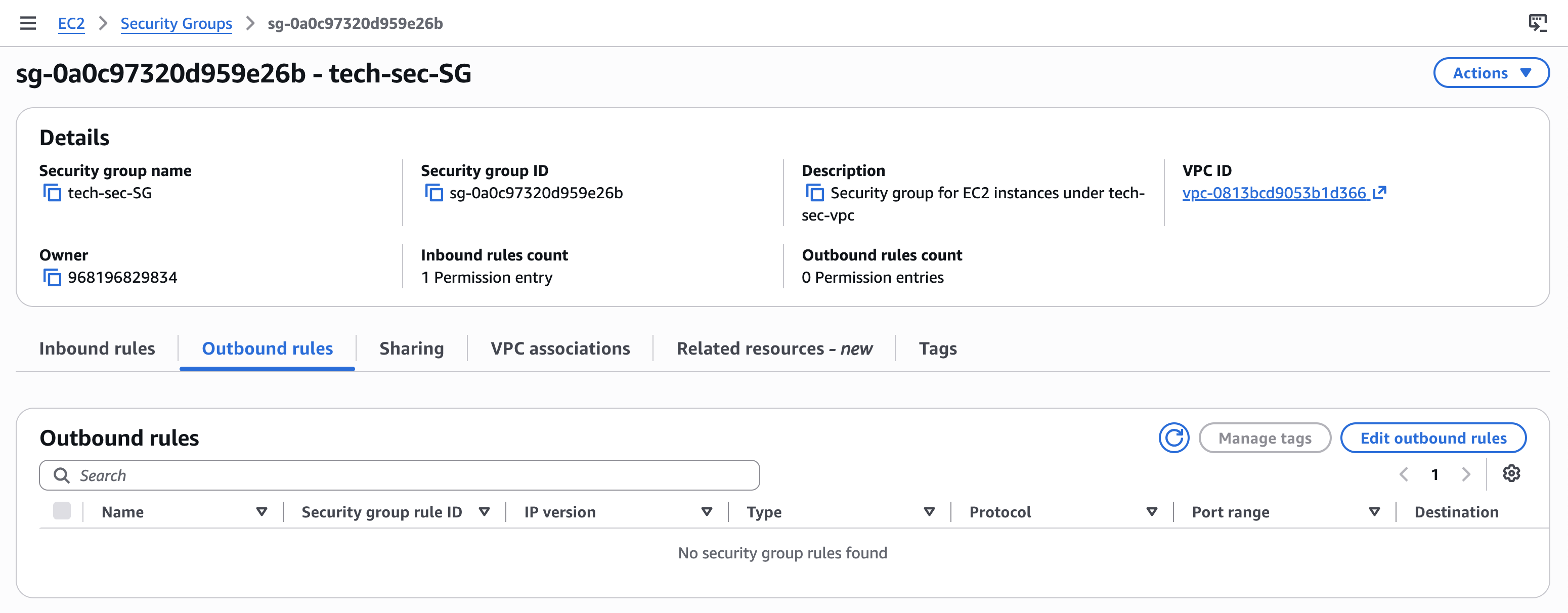Open the CloudShell icon at top right
The width and height of the screenshot is (1568, 613).
1538,23
